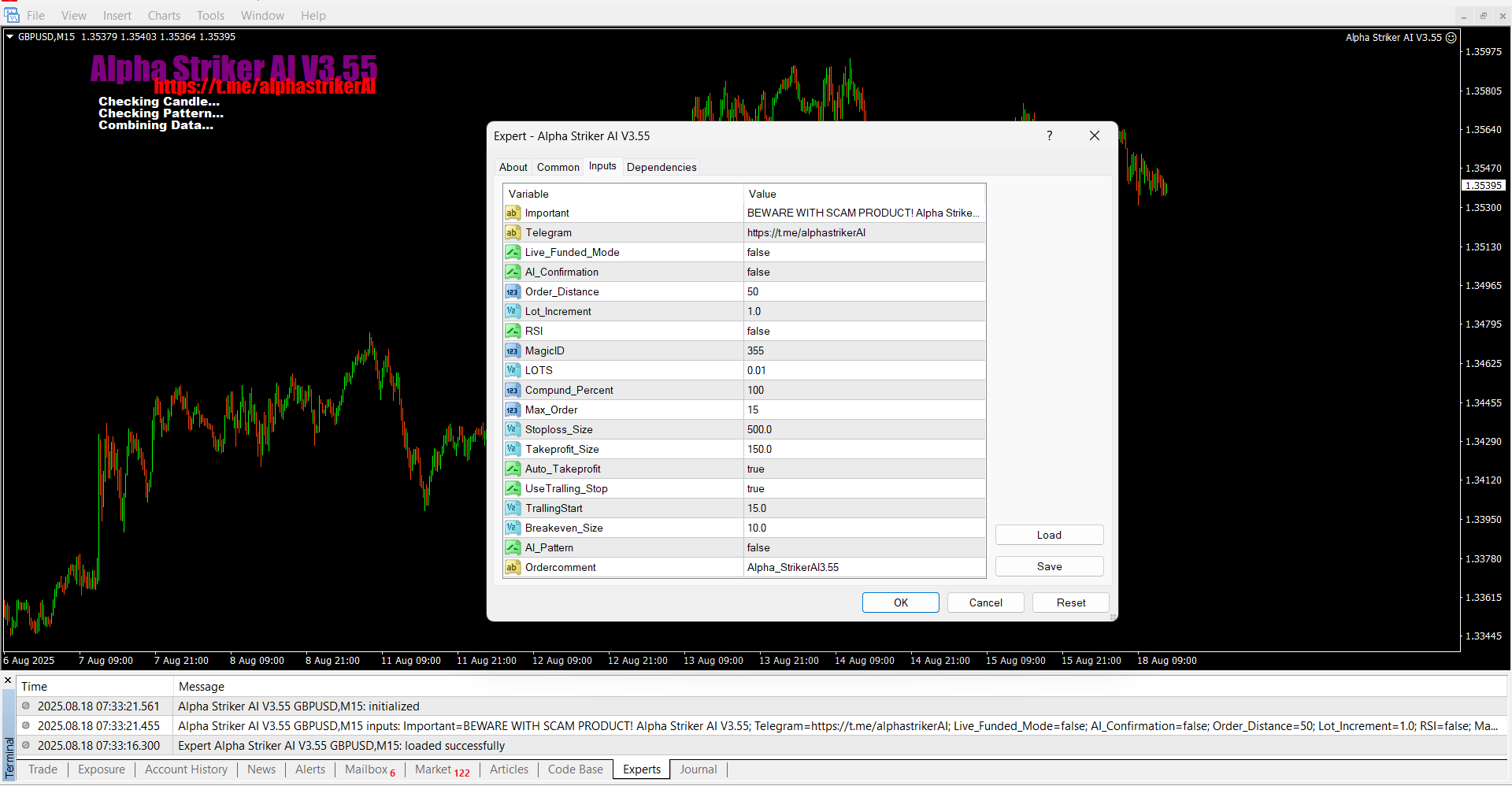This screenshot has width=1512, height=786.
Task: Click the AI_Pattern boolean icon
Action: pyautogui.click(x=513, y=547)
